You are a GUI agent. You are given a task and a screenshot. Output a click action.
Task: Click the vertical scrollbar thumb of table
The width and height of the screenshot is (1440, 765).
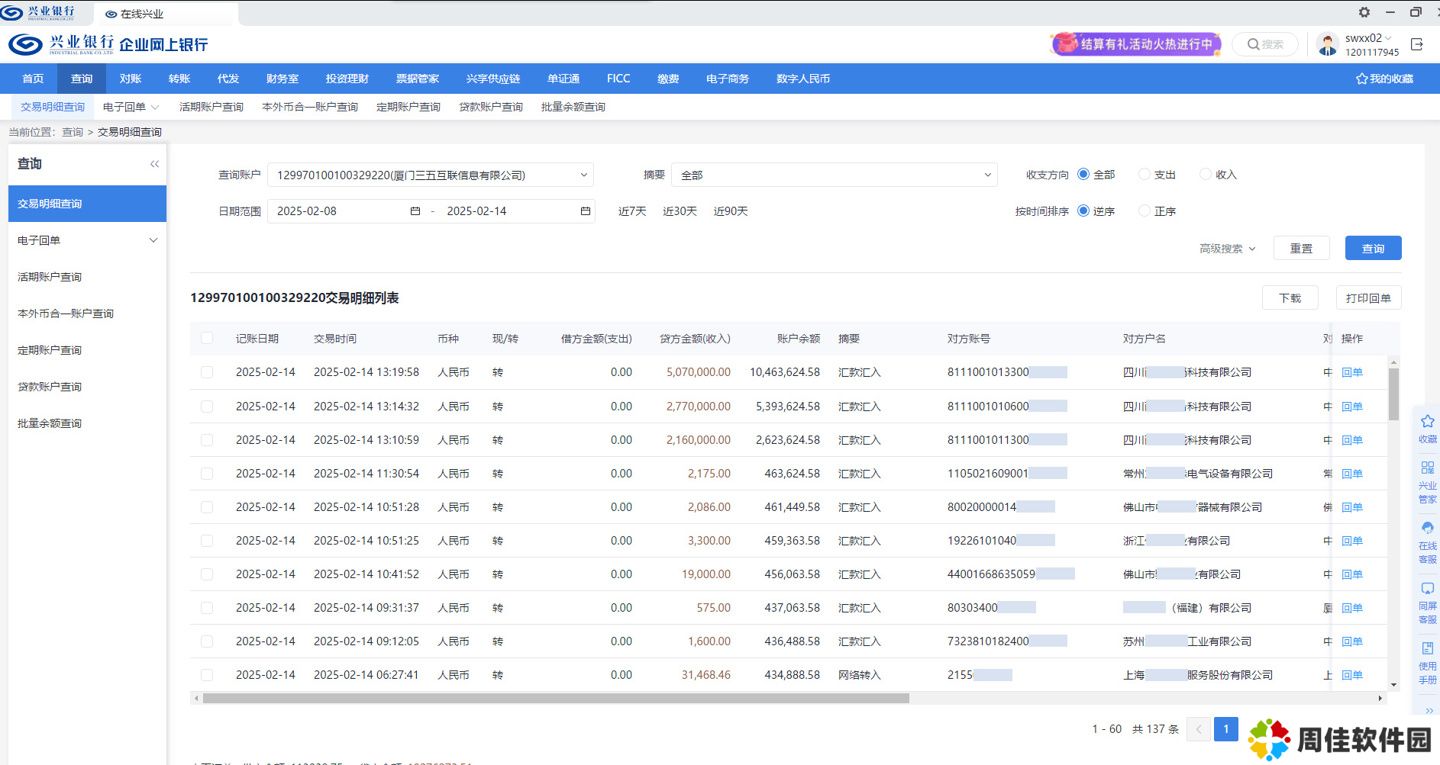(x=1394, y=394)
